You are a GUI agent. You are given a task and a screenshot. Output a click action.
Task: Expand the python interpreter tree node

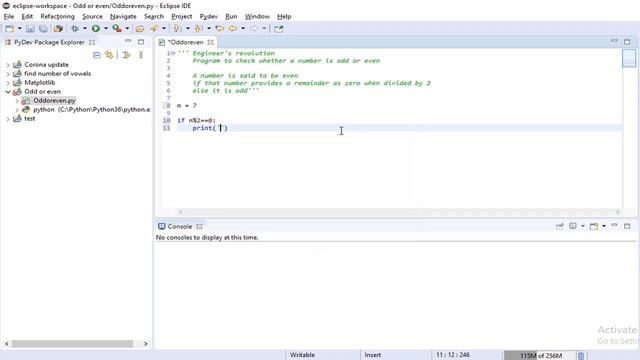point(17,110)
